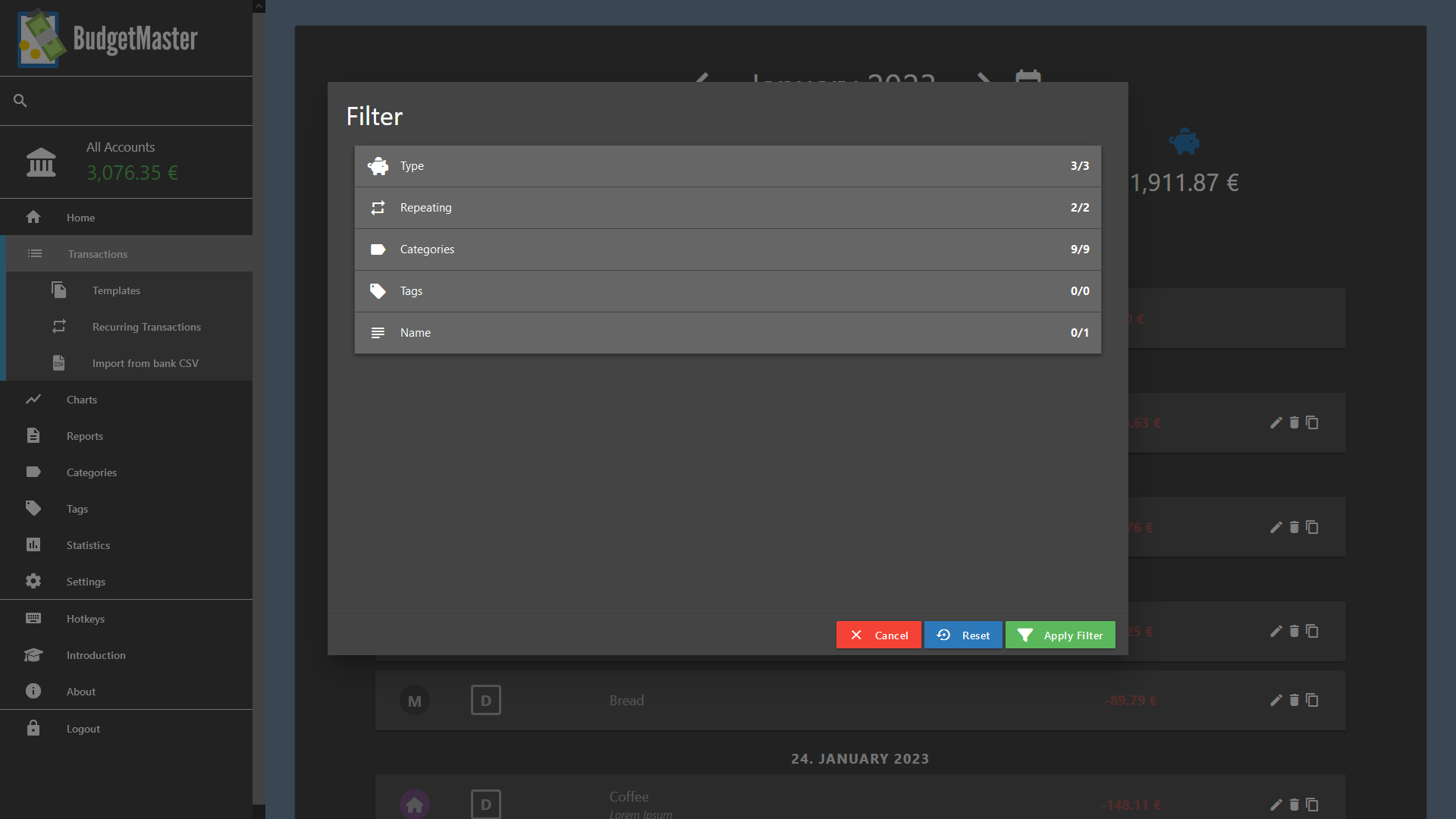Click the Settings gear icon
Viewport: 1456px width, 819px height.
(33, 581)
